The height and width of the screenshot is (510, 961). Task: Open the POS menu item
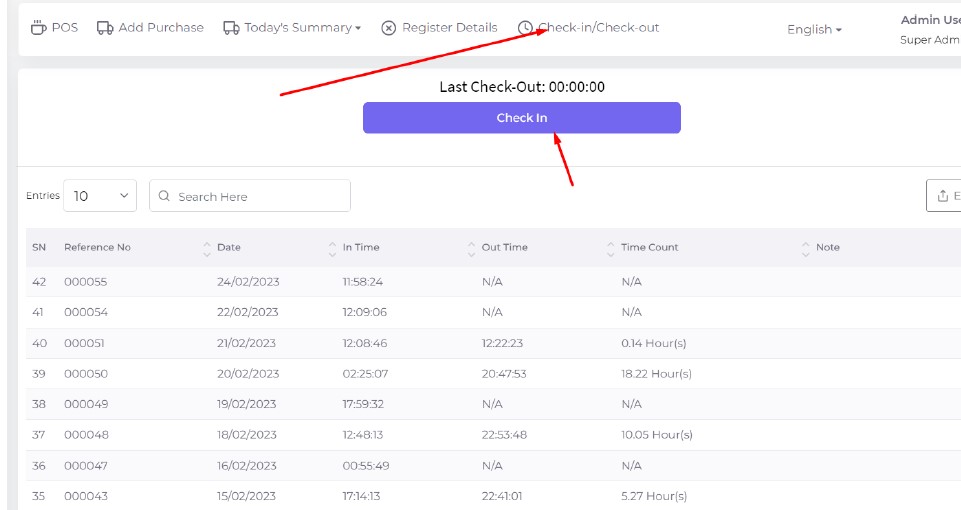(64, 28)
